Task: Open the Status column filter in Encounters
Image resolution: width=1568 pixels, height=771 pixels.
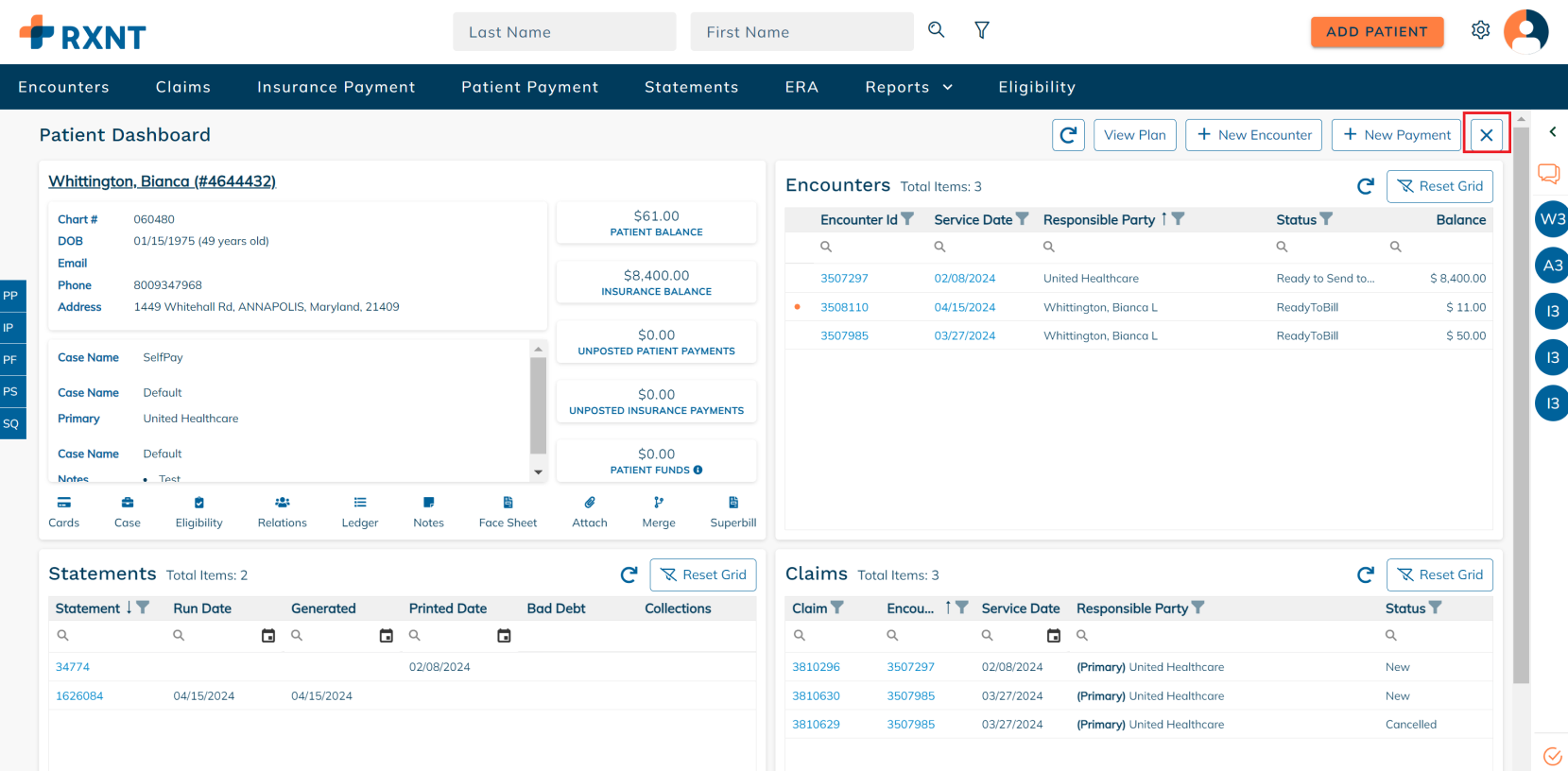Action: (1326, 219)
